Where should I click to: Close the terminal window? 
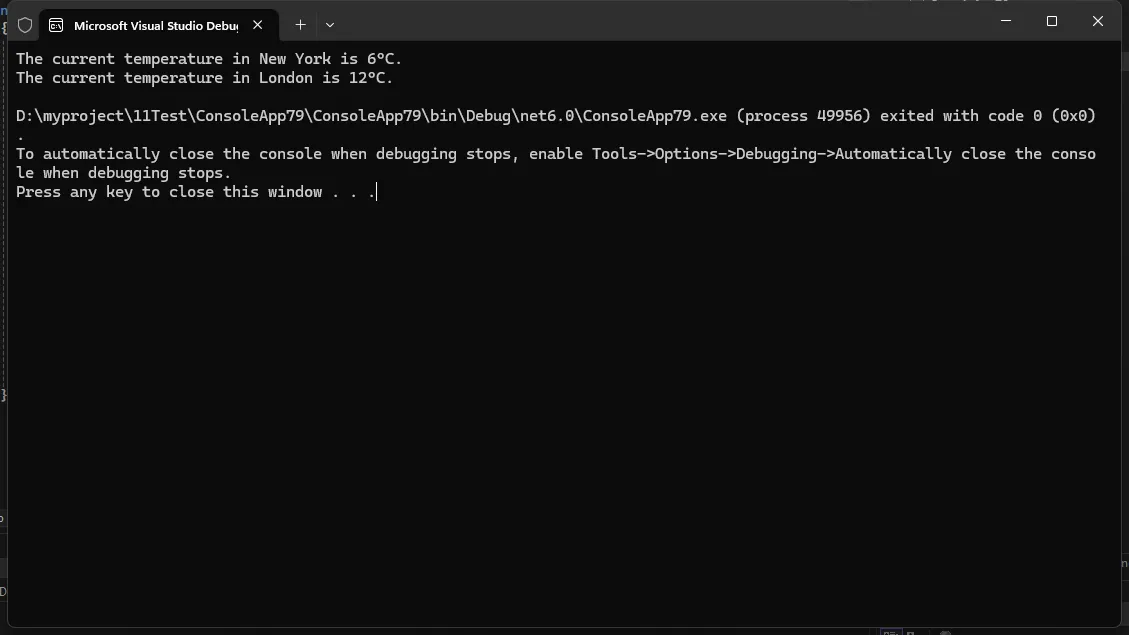tap(1097, 21)
